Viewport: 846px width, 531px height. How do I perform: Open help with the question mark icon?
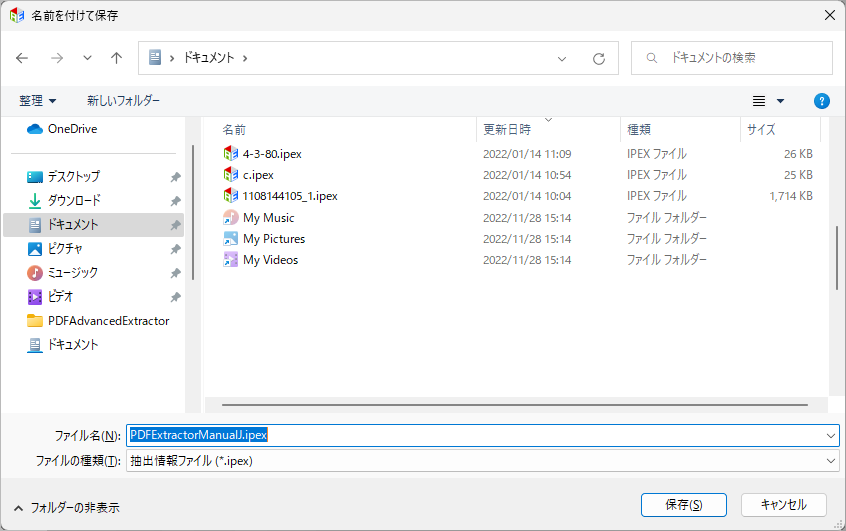pos(822,101)
